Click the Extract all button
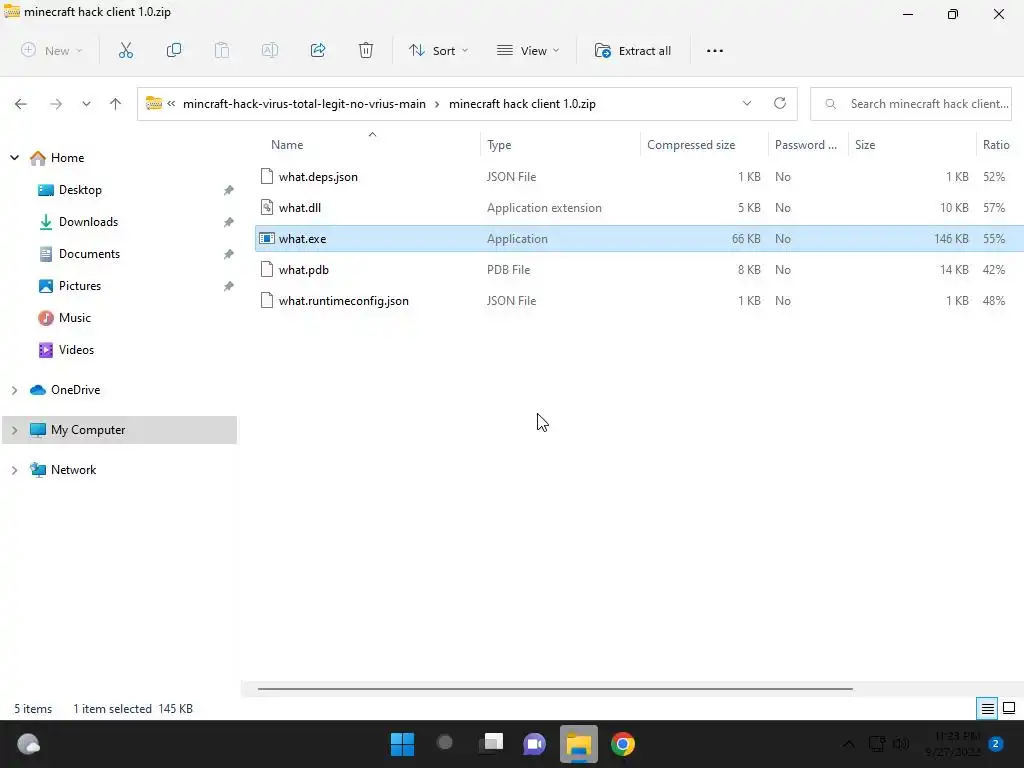The width and height of the screenshot is (1024, 768). pos(632,51)
